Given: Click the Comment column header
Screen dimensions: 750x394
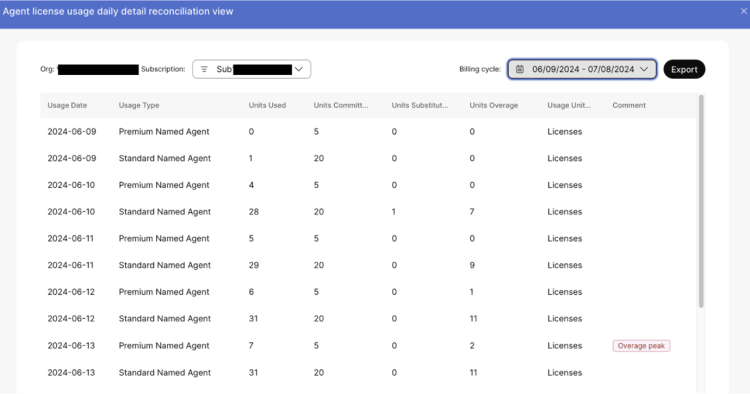Looking at the screenshot, I should click(629, 105).
